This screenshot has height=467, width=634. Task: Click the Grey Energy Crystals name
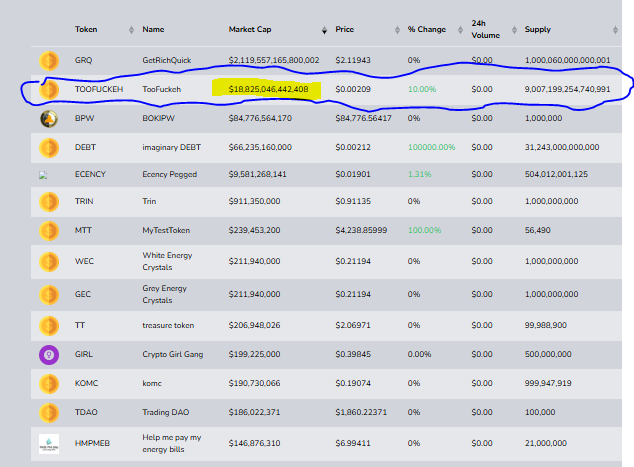[x=165, y=294]
